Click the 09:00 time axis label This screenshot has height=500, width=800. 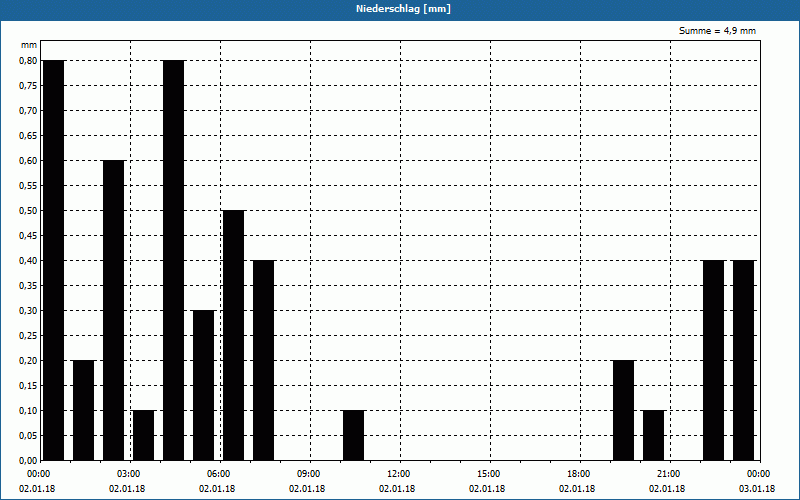[308, 474]
